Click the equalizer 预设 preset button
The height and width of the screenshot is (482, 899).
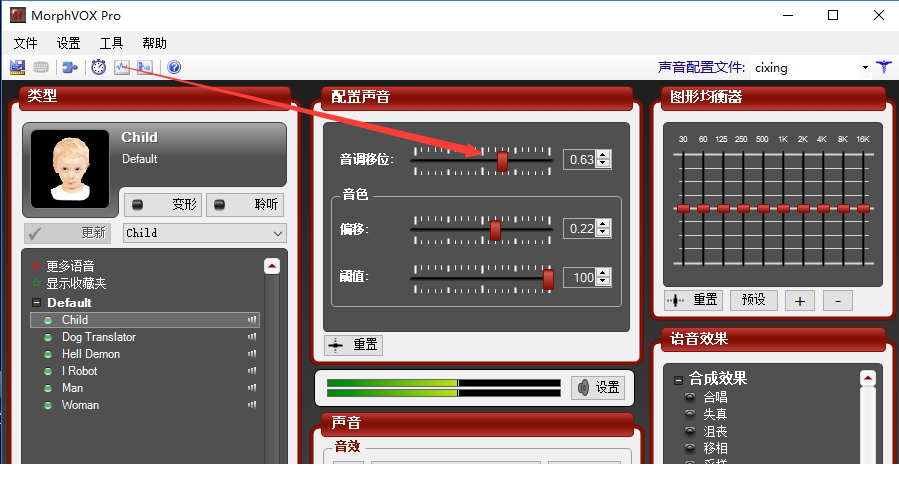tap(754, 300)
